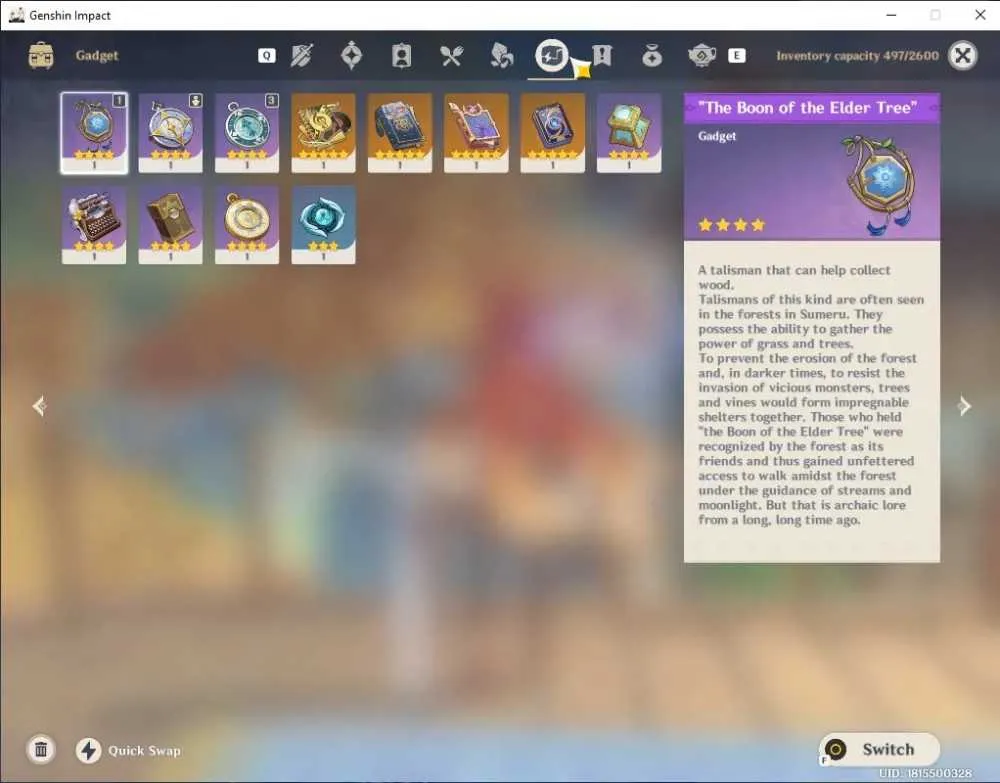The height and width of the screenshot is (783, 1000).
Task: Open the Materials tab with leaf icon
Action: [501, 56]
